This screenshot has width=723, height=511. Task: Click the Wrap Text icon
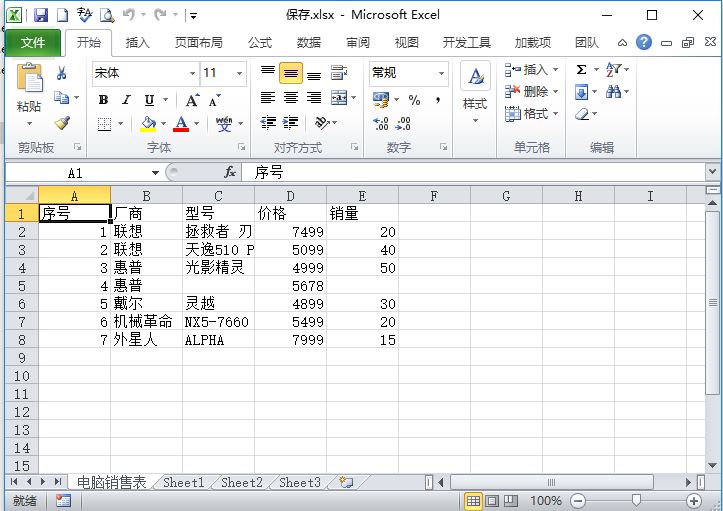[x=339, y=72]
